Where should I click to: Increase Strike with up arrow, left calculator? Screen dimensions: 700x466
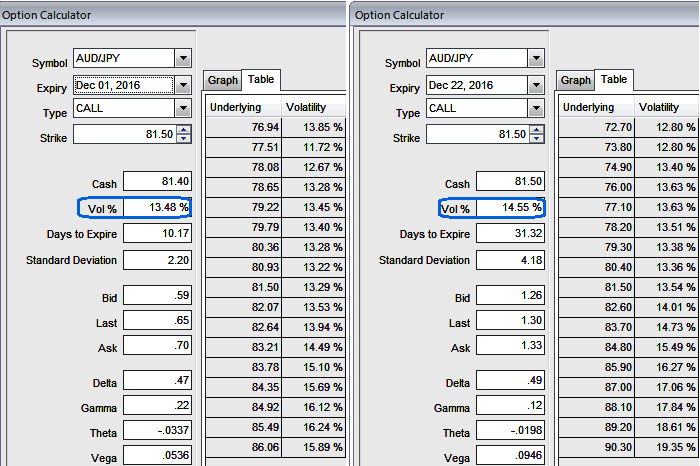[x=184, y=130]
